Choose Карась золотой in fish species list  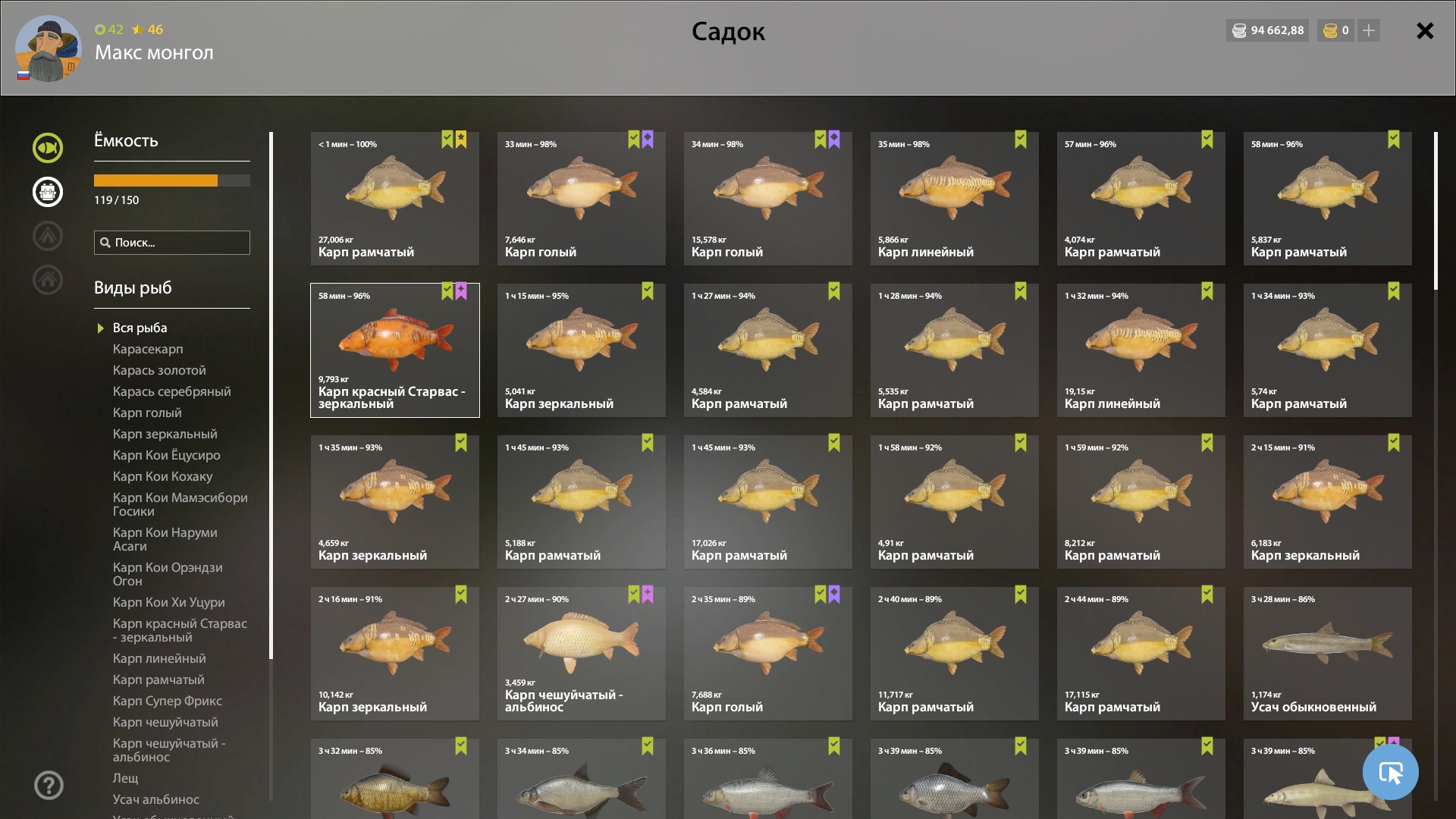(x=159, y=370)
